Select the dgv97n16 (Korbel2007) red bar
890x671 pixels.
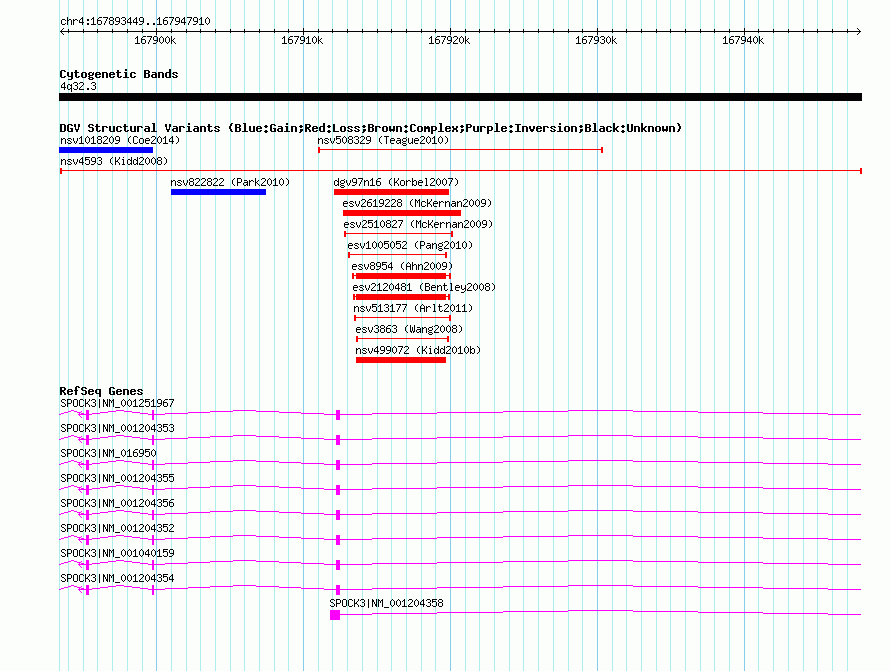(392, 192)
